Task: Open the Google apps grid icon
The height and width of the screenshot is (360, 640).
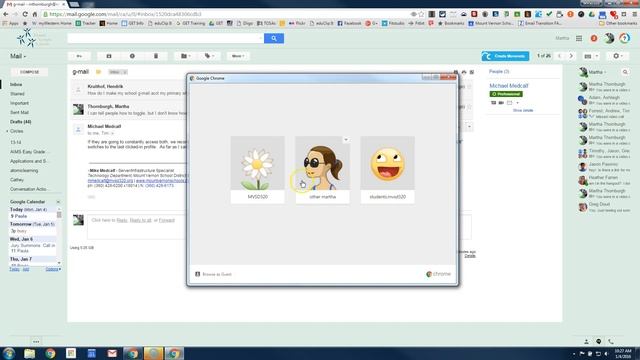Action: tap(579, 38)
